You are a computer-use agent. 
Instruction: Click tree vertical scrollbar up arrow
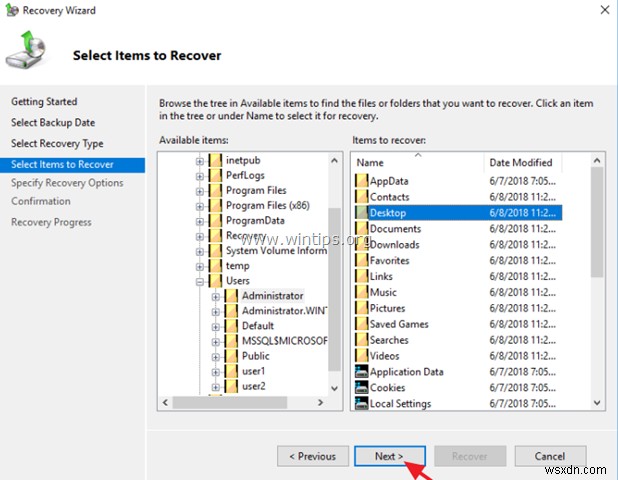click(334, 160)
